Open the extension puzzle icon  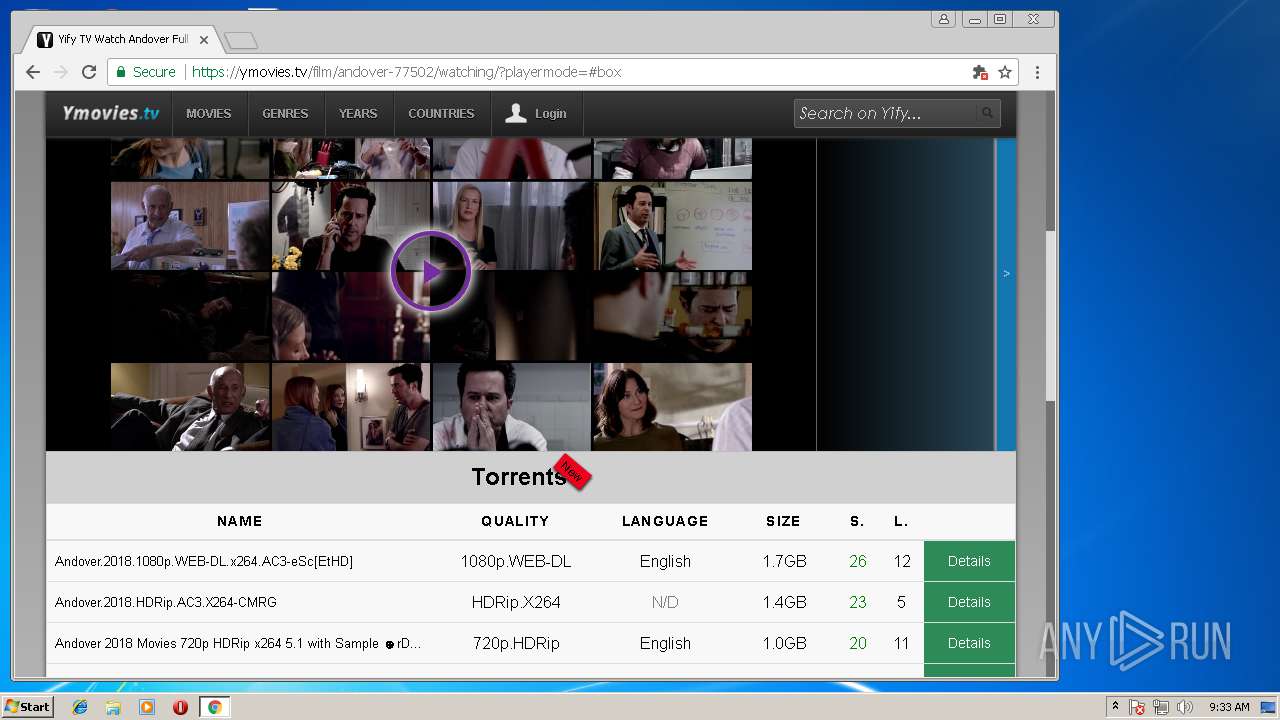980,72
